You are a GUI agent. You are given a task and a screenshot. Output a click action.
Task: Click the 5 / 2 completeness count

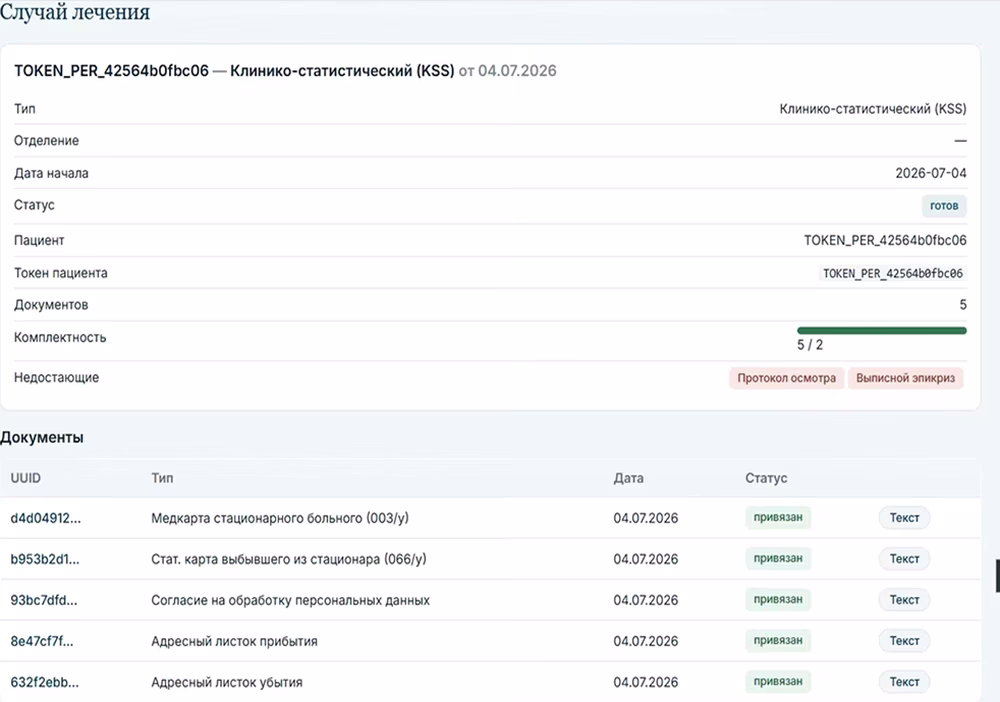click(810, 345)
